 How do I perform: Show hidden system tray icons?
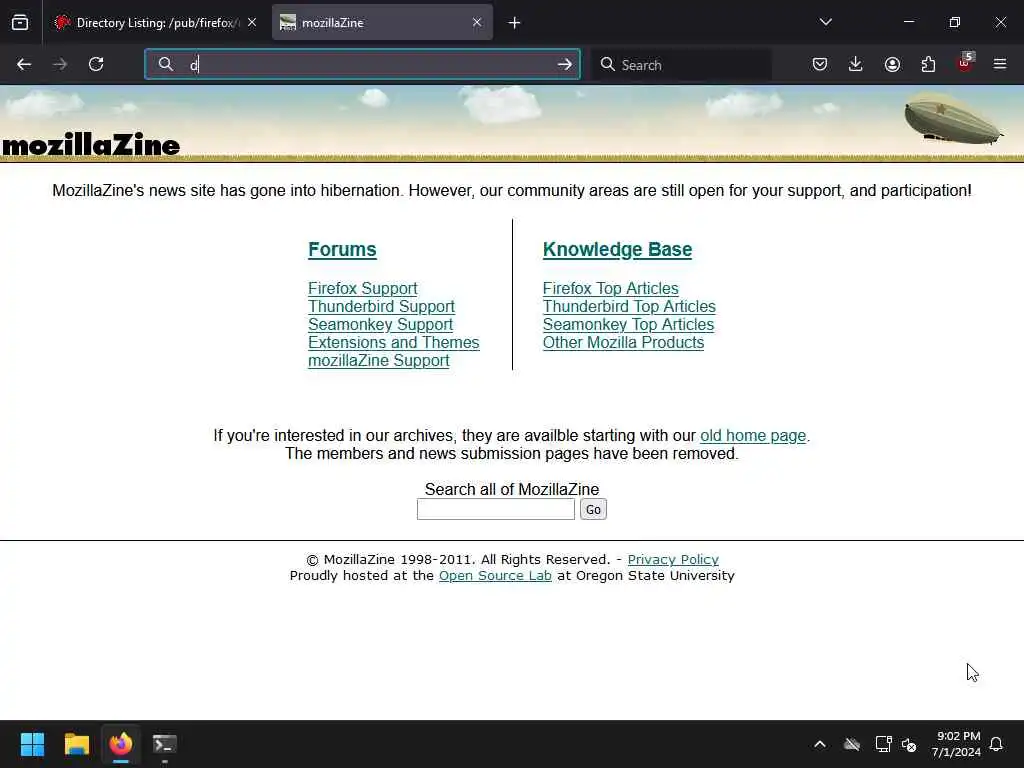tap(820, 744)
